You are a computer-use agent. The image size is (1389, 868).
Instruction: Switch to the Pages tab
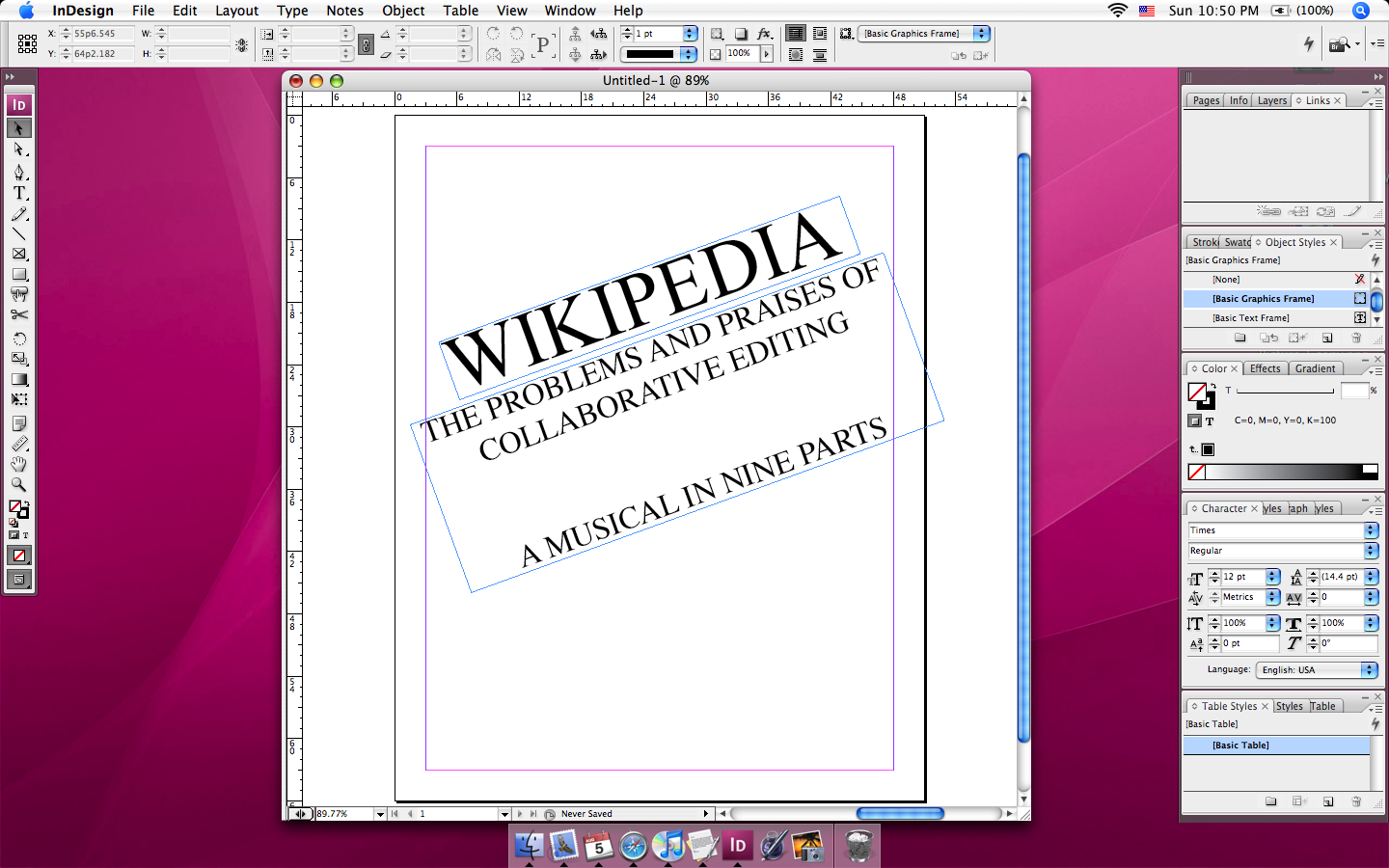pos(1206,100)
